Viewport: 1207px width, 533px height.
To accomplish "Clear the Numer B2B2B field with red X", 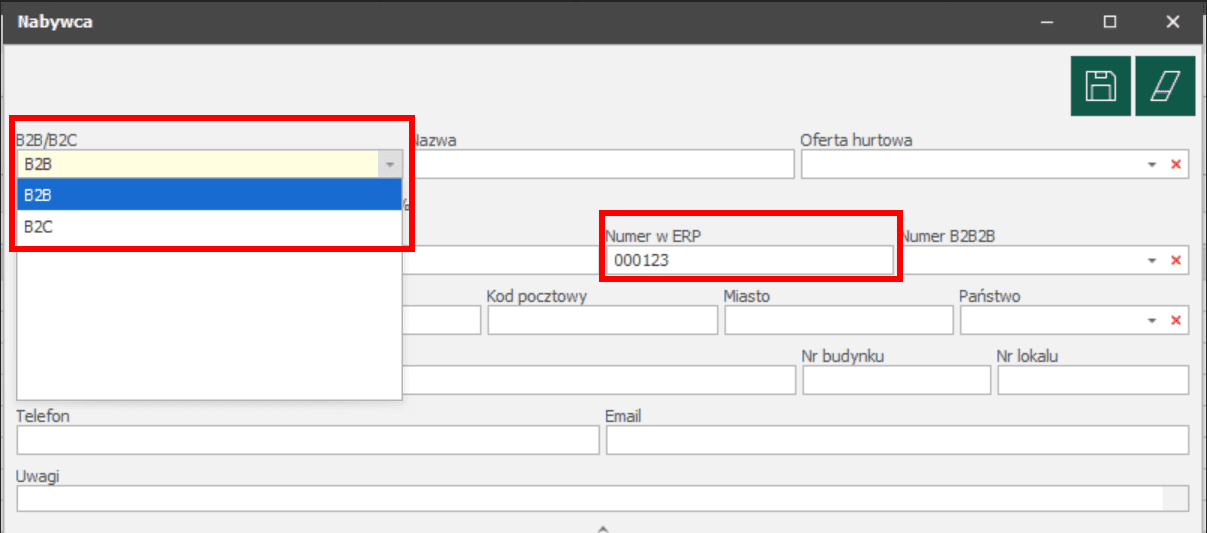I will [x=1175, y=261].
